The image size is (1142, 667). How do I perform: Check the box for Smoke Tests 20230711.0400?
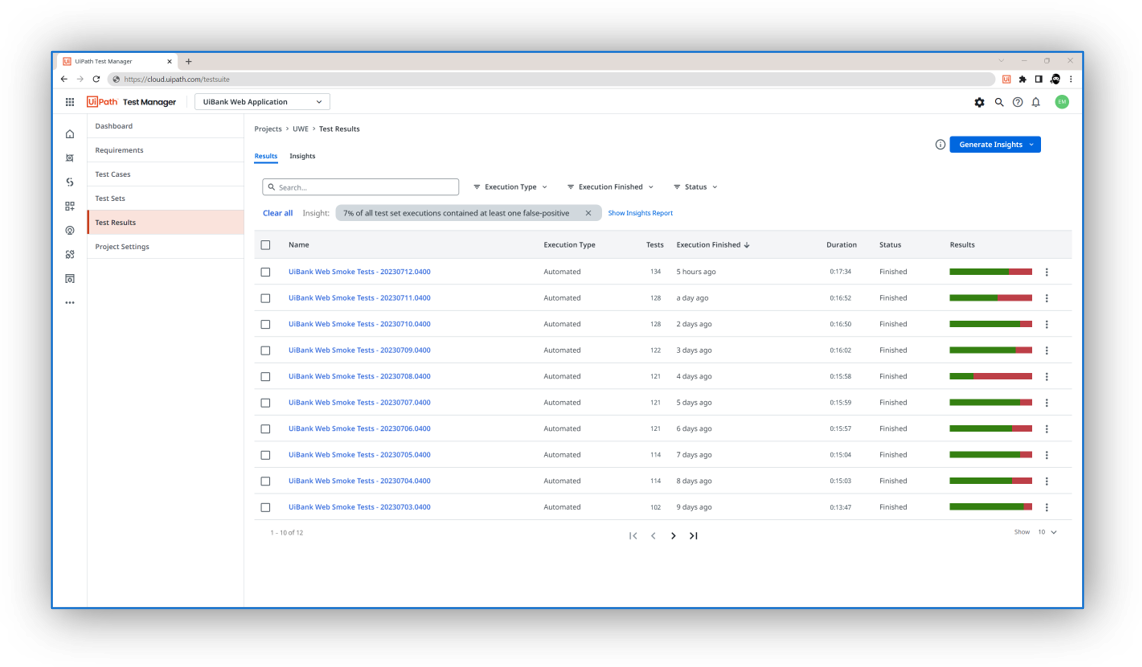(x=266, y=299)
